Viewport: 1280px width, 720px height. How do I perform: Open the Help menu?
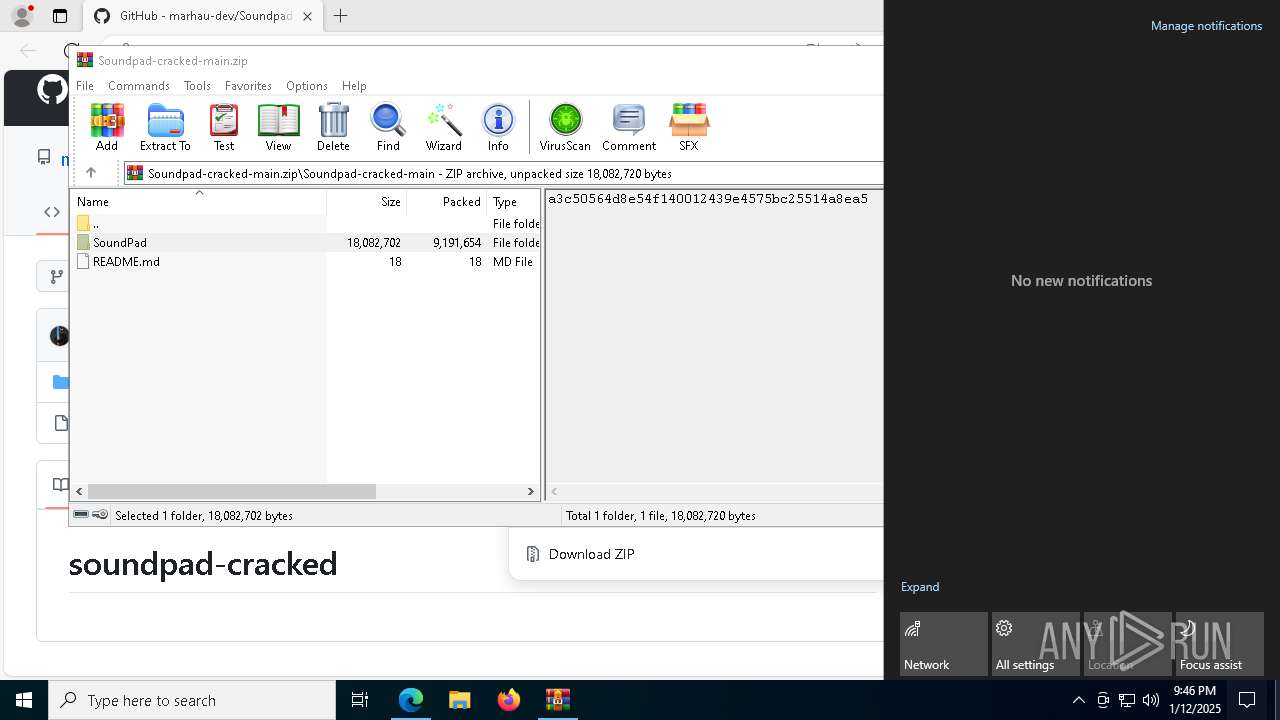(354, 86)
